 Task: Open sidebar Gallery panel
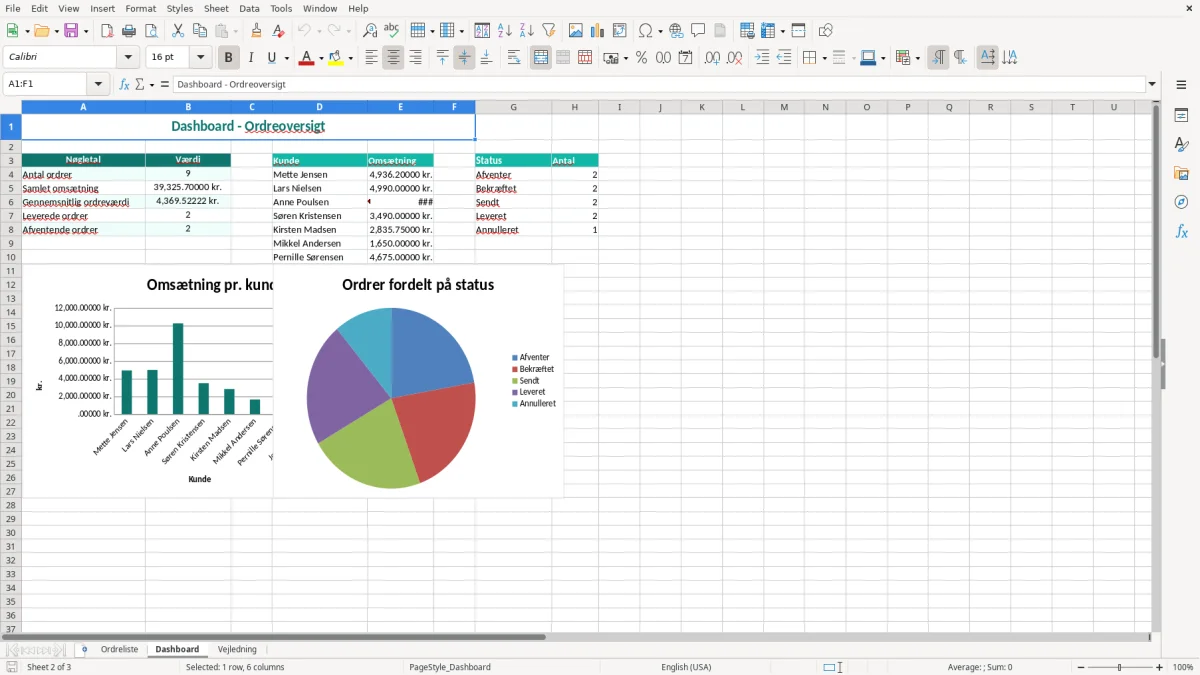click(1181, 174)
